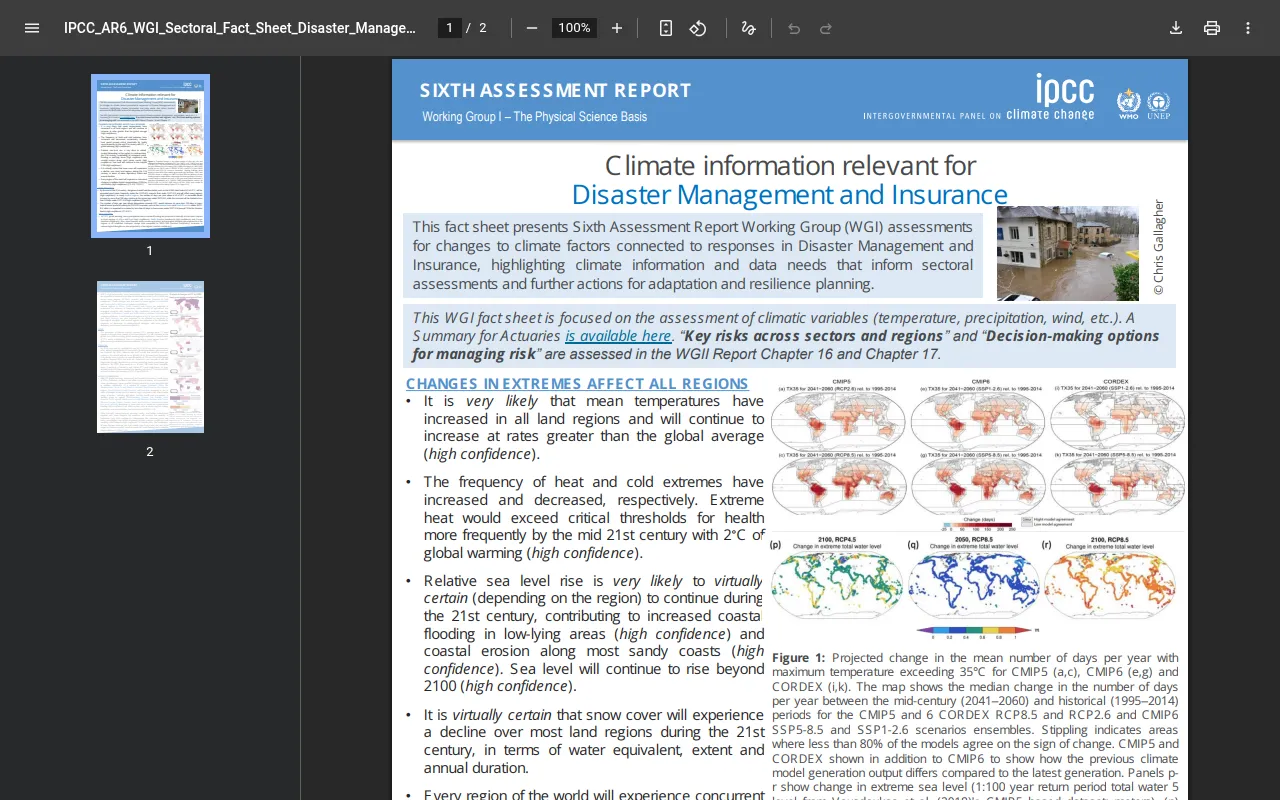Click the redo arrow icon
This screenshot has height=800, width=1280.
click(826, 28)
